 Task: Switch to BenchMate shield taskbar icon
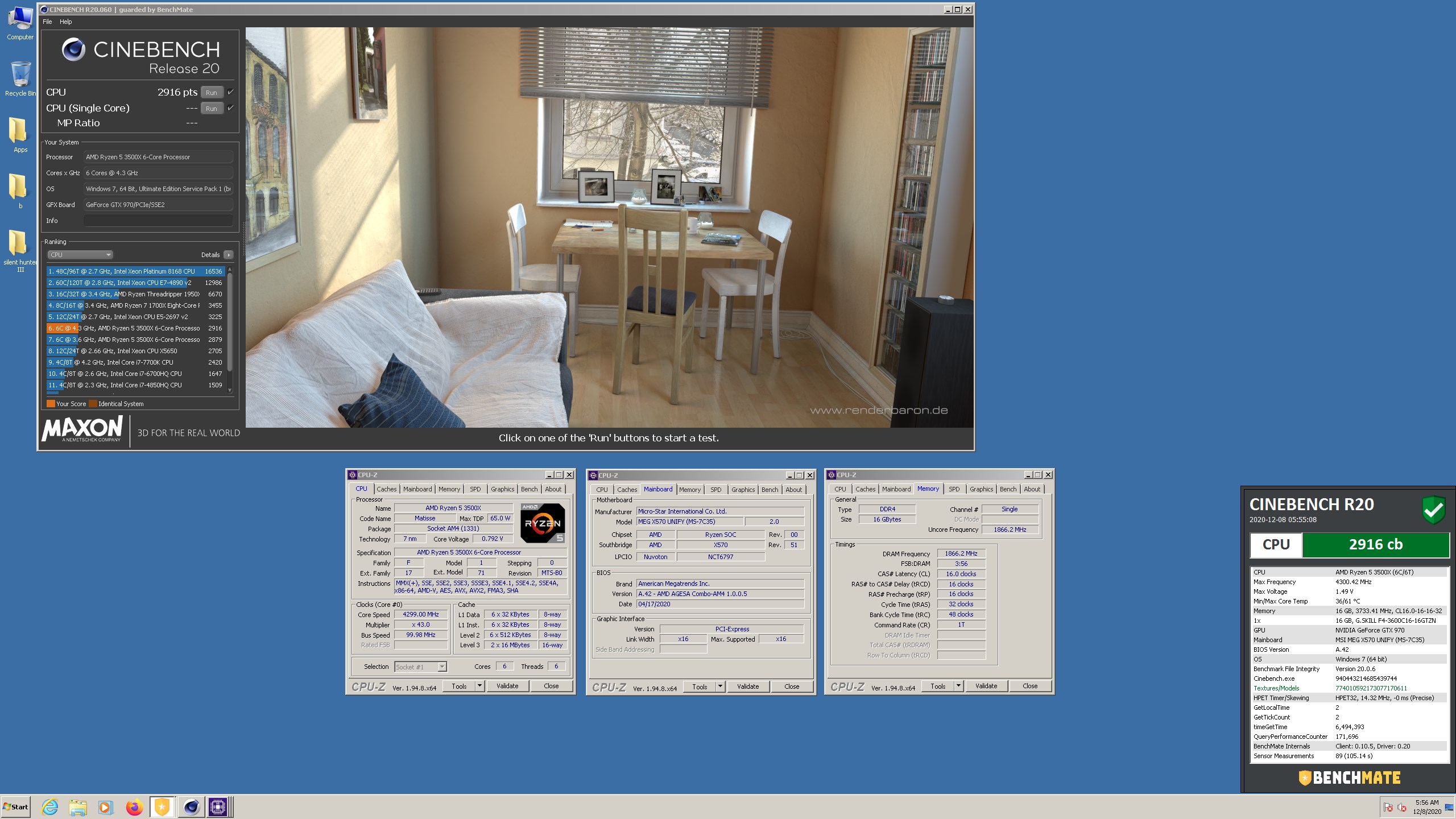tap(162, 806)
